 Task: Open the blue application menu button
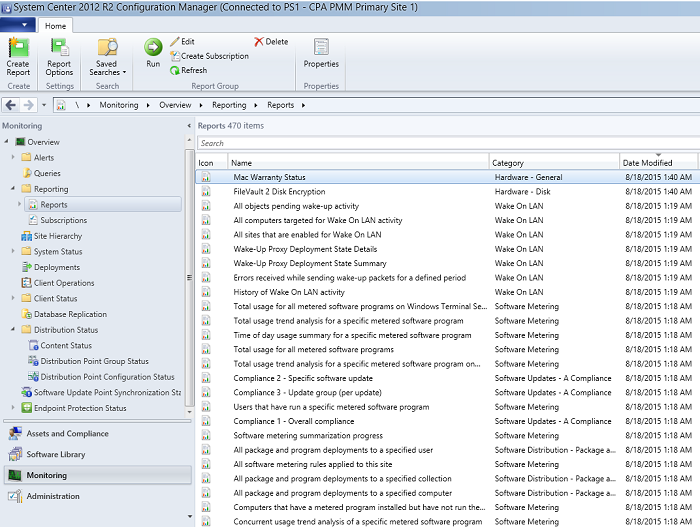coord(18,25)
